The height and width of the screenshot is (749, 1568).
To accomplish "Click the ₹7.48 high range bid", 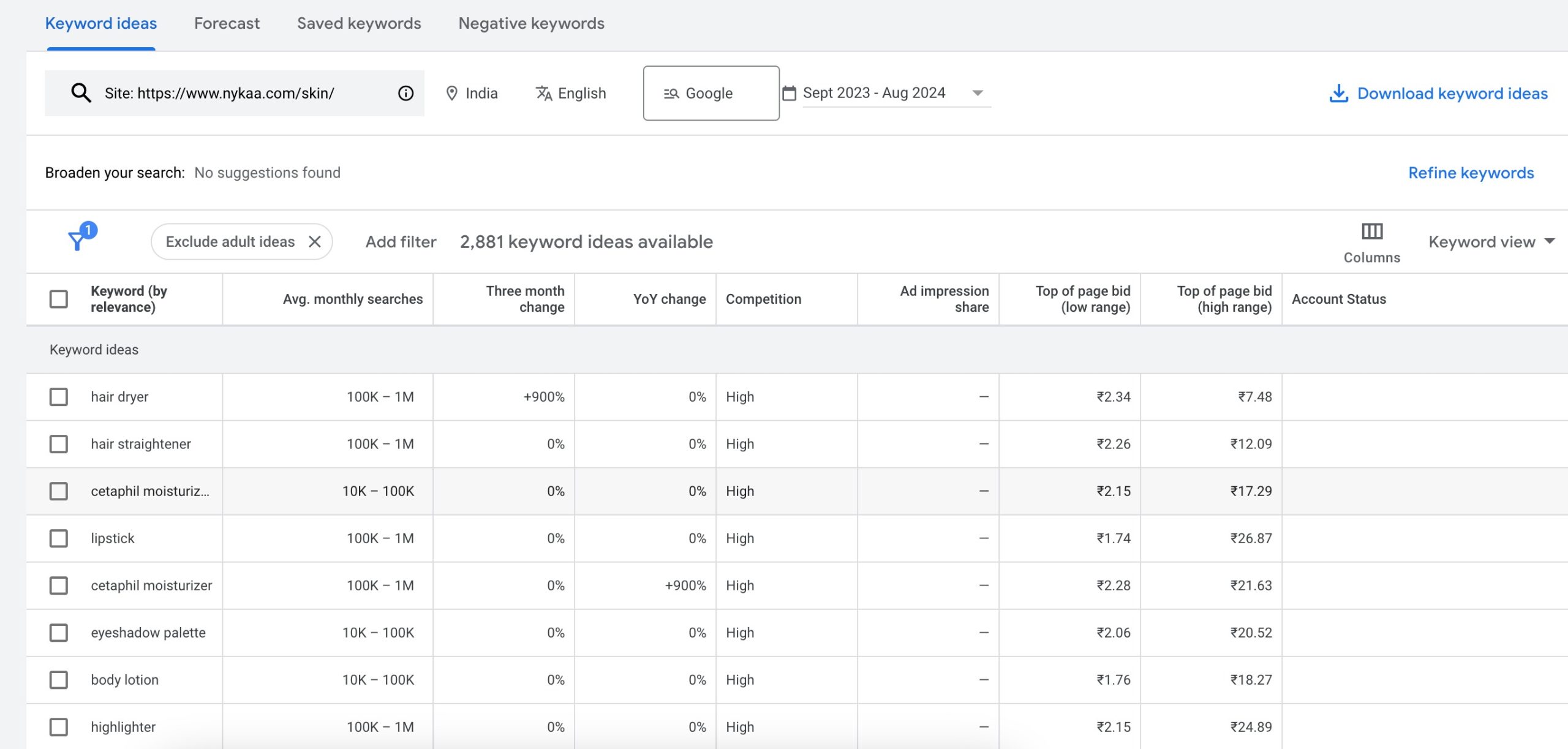I will coord(1254,397).
